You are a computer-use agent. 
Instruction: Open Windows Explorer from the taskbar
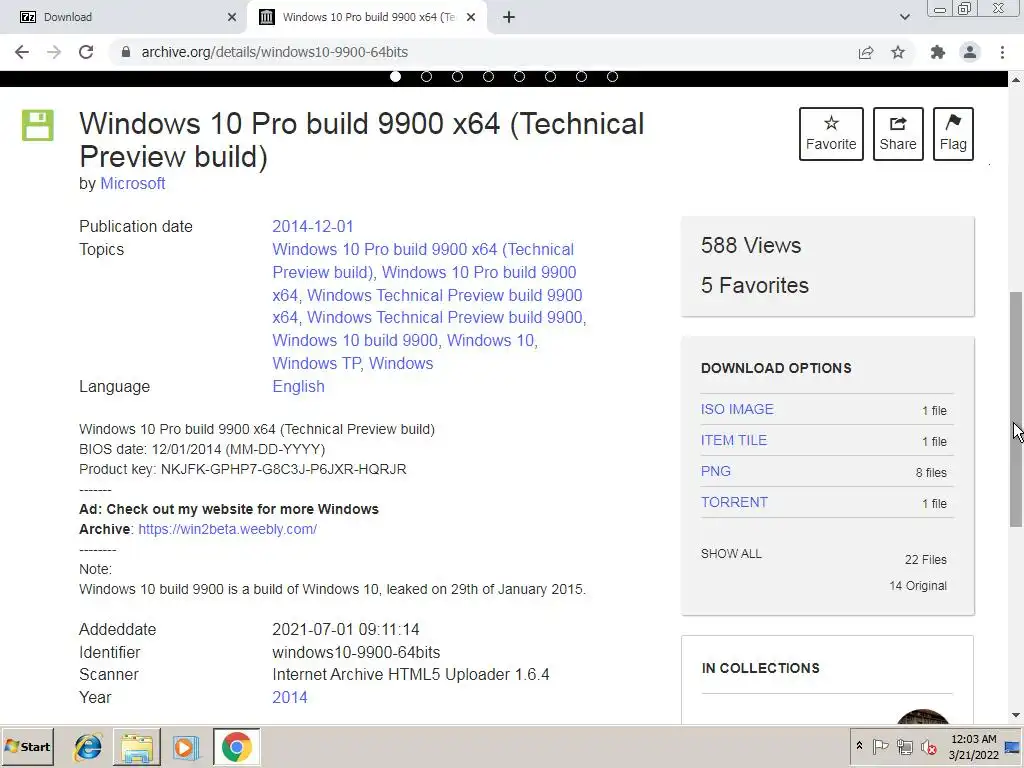click(137, 746)
